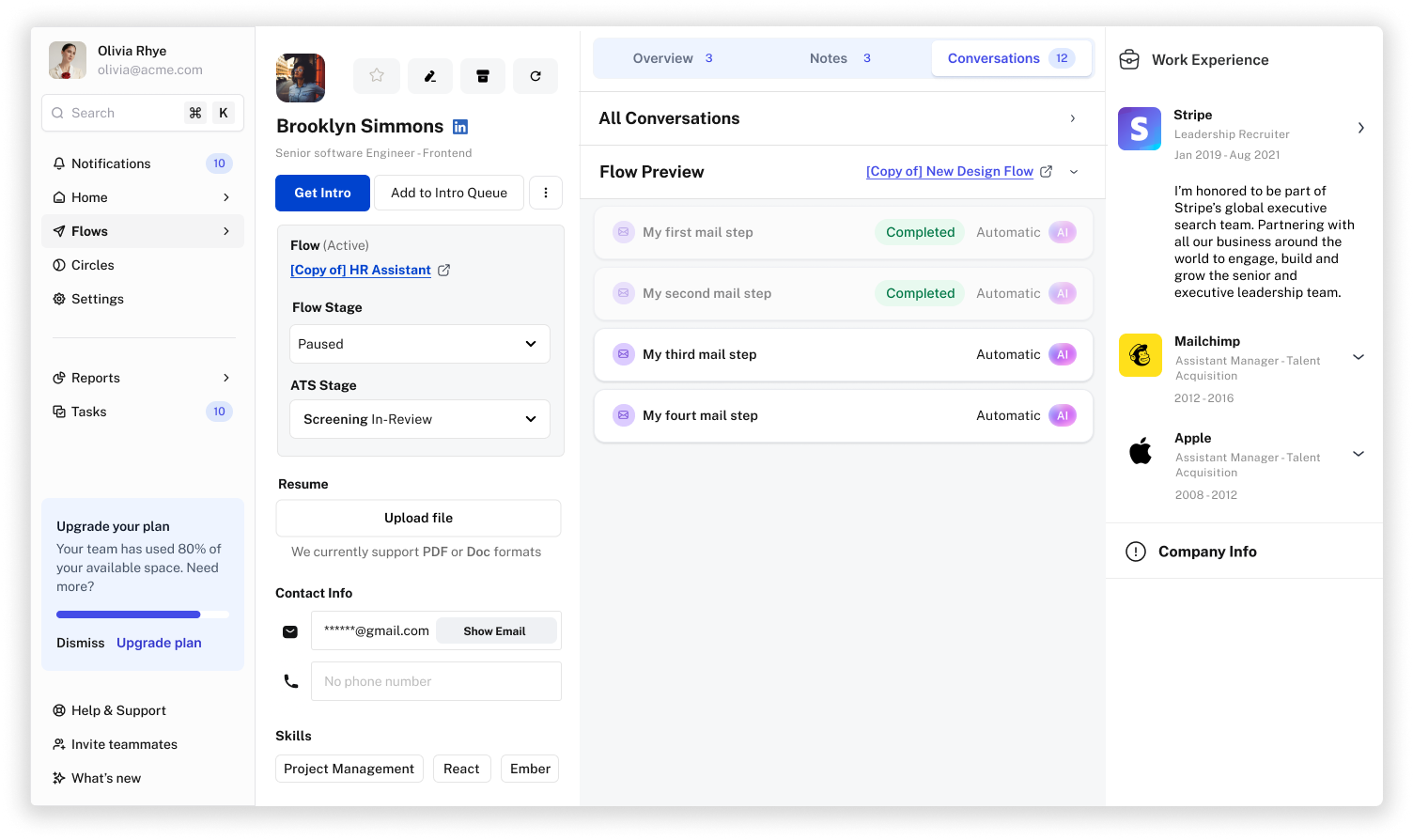1413x840 pixels.
Task: Click the Upgrade plan link
Action: pyautogui.click(x=159, y=643)
